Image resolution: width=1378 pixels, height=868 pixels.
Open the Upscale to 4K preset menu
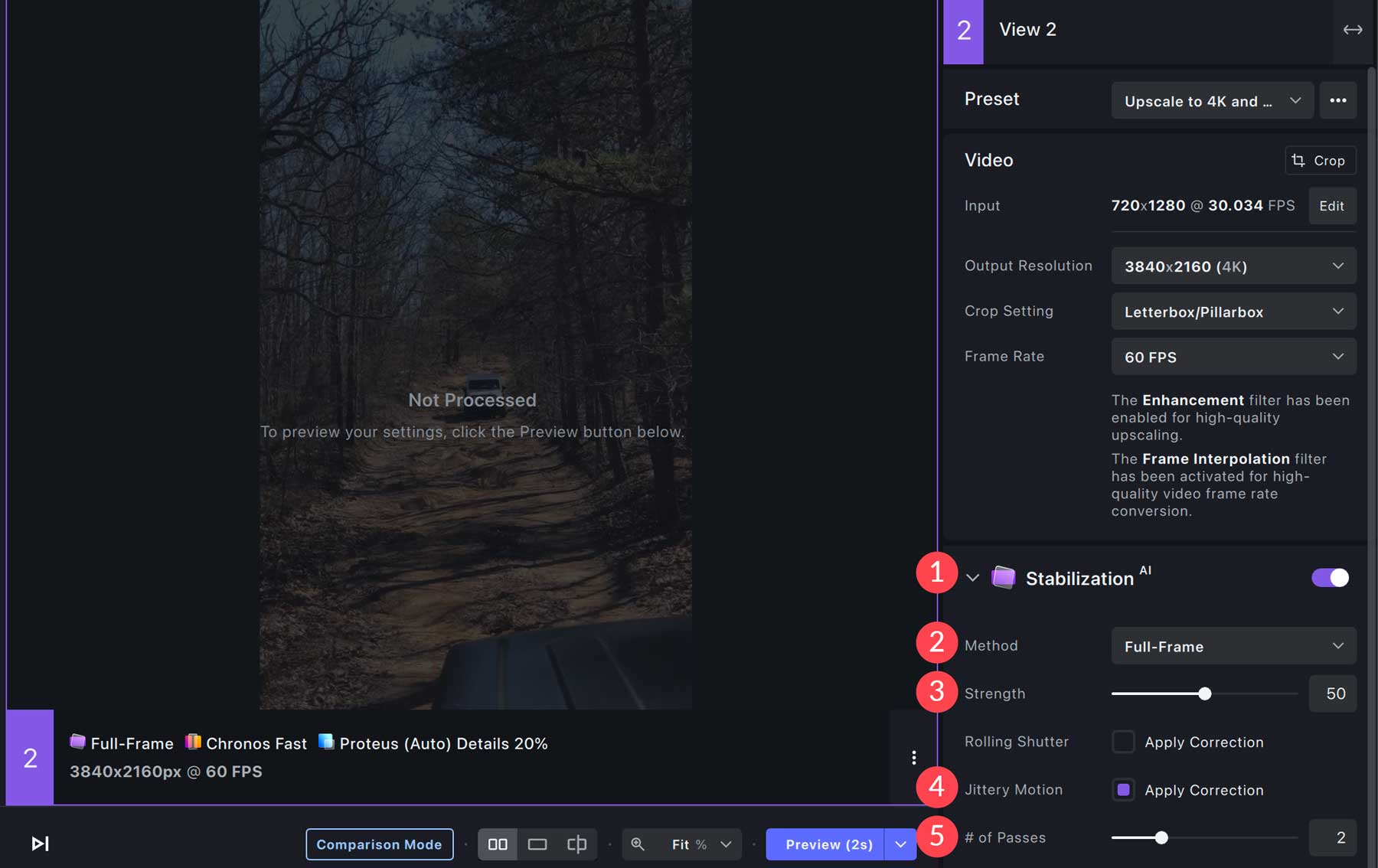coord(1212,100)
